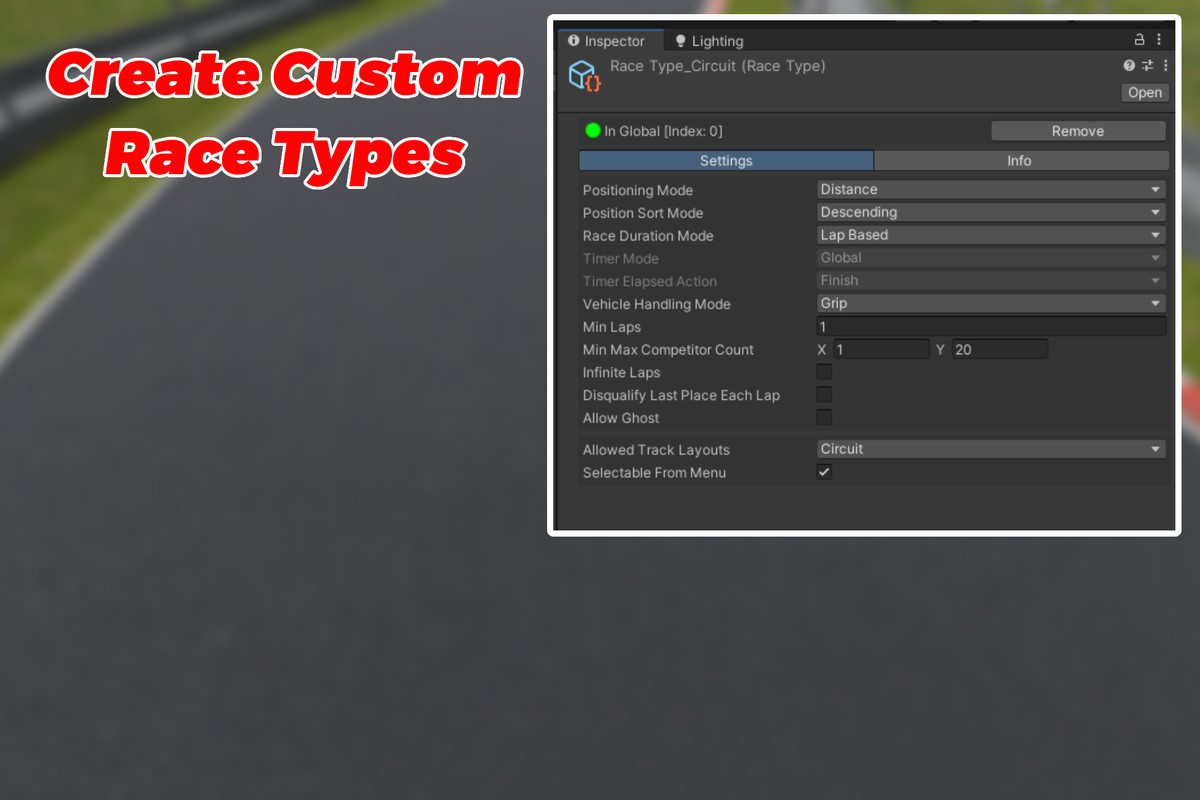Click the 'Race Type_Circuit (Race Type)' title text
The width and height of the screenshot is (1200, 800).
(718, 66)
